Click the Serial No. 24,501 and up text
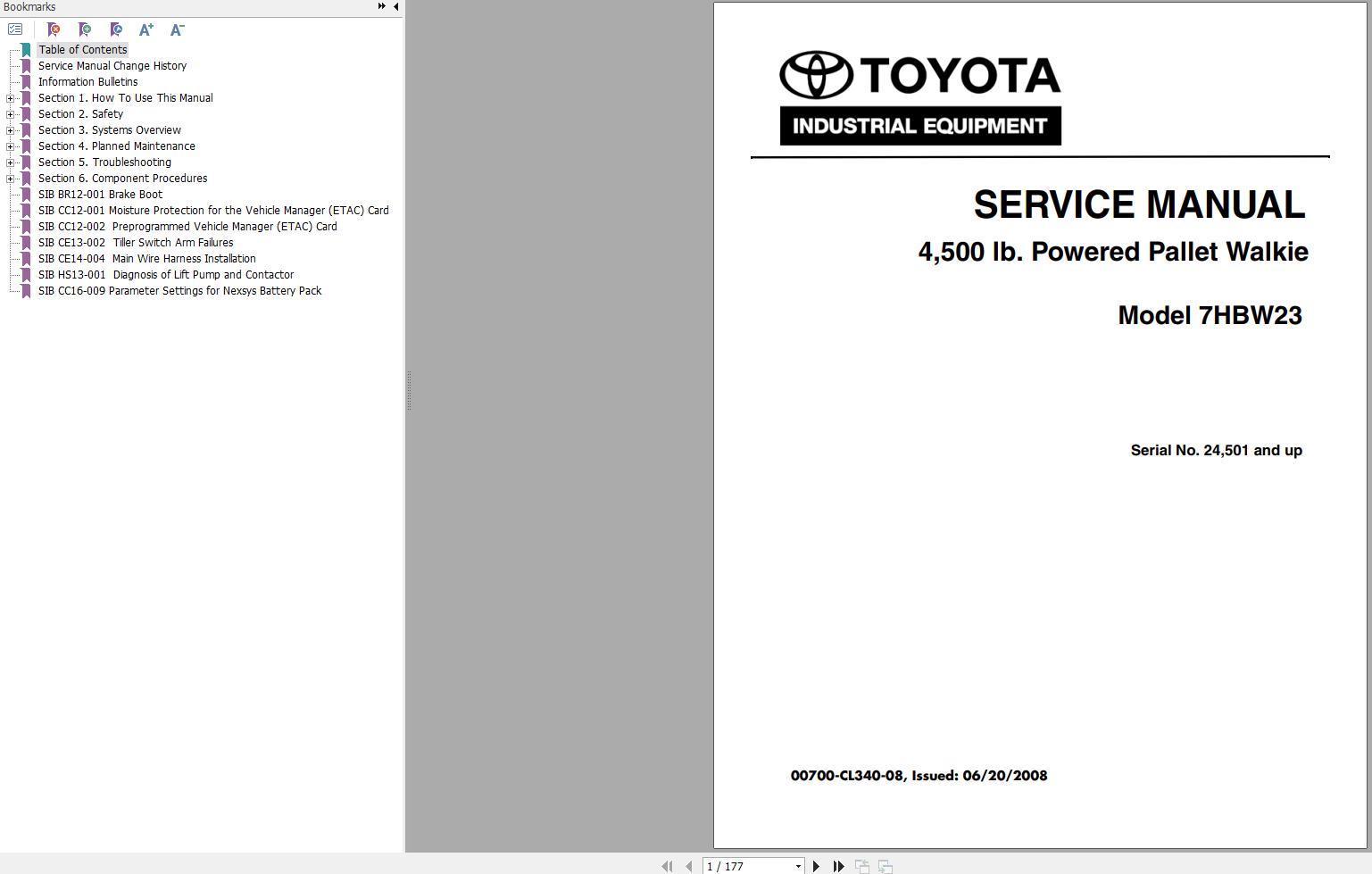1372x874 pixels. click(x=1216, y=450)
